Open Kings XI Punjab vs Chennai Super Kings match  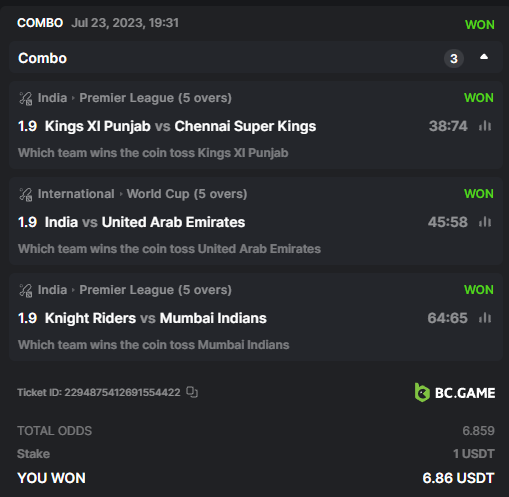click(x=180, y=126)
